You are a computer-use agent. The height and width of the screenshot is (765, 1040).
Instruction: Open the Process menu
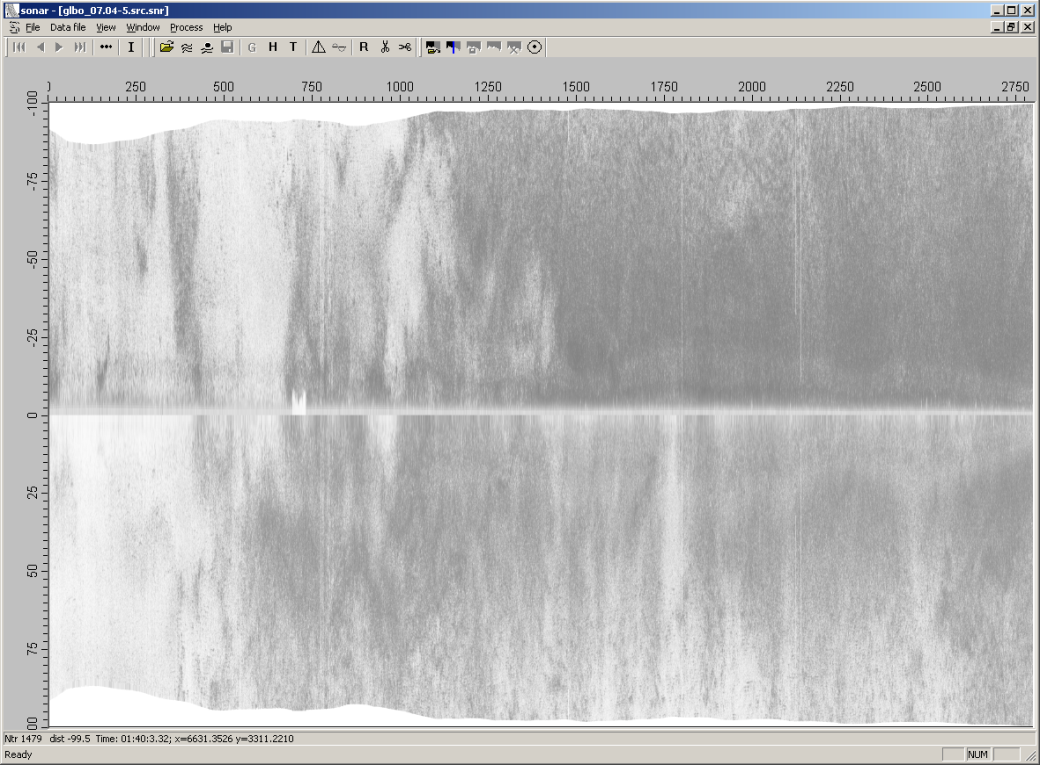tap(186, 27)
